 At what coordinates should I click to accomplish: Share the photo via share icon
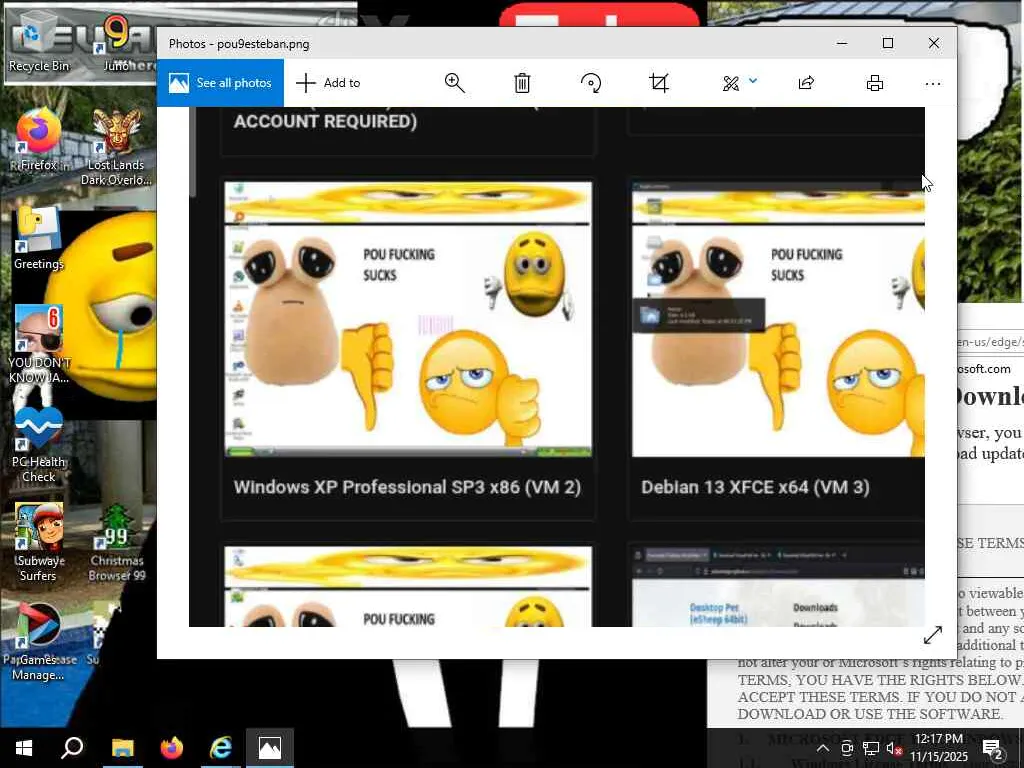point(807,83)
